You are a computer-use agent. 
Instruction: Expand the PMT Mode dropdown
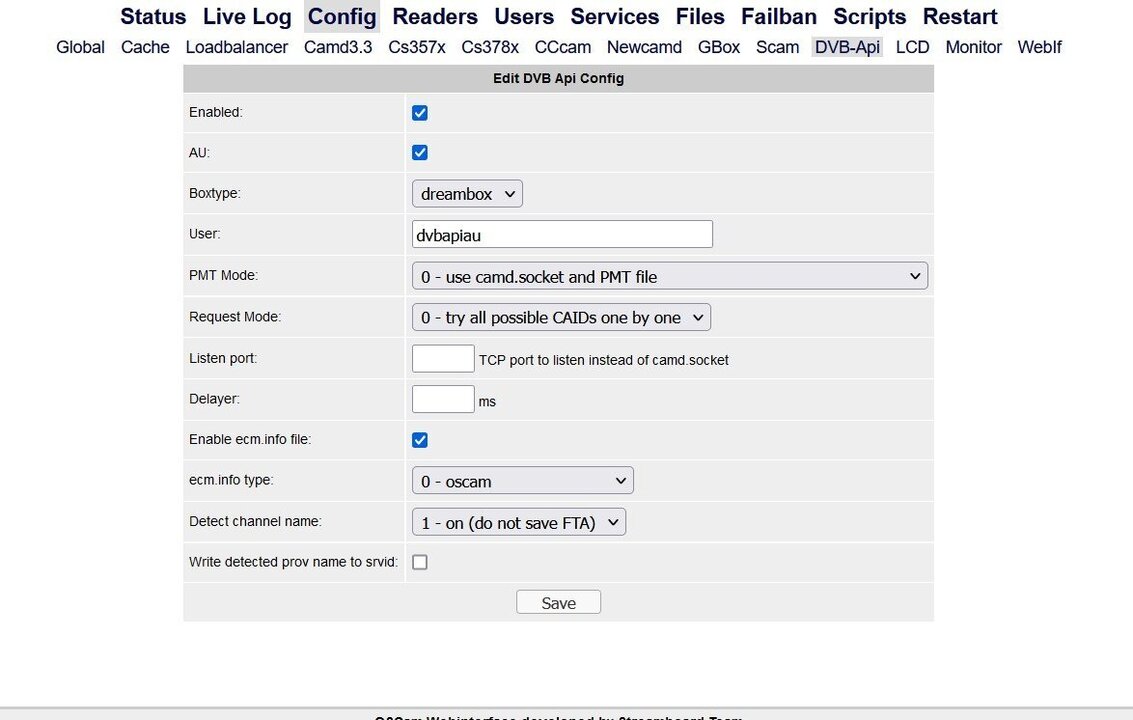[x=669, y=275]
